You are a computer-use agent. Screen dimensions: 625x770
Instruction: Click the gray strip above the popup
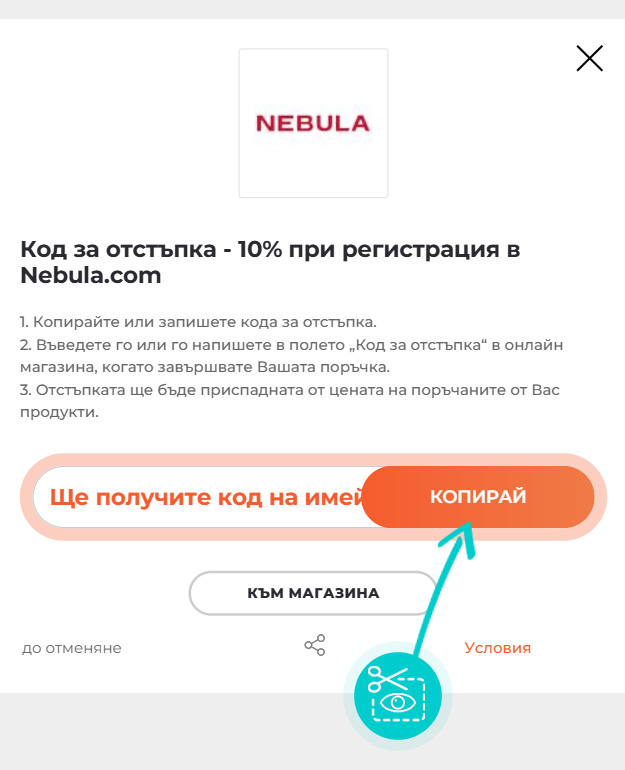pyautogui.click(x=312, y=9)
